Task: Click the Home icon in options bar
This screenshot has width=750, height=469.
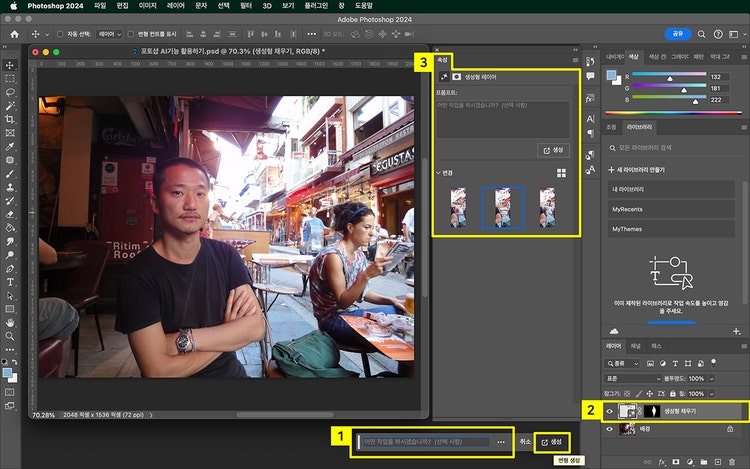Action: pyautogui.click(x=15, y=33)
